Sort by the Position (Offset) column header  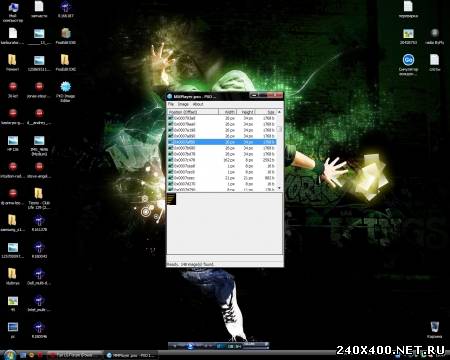point(193,112)
